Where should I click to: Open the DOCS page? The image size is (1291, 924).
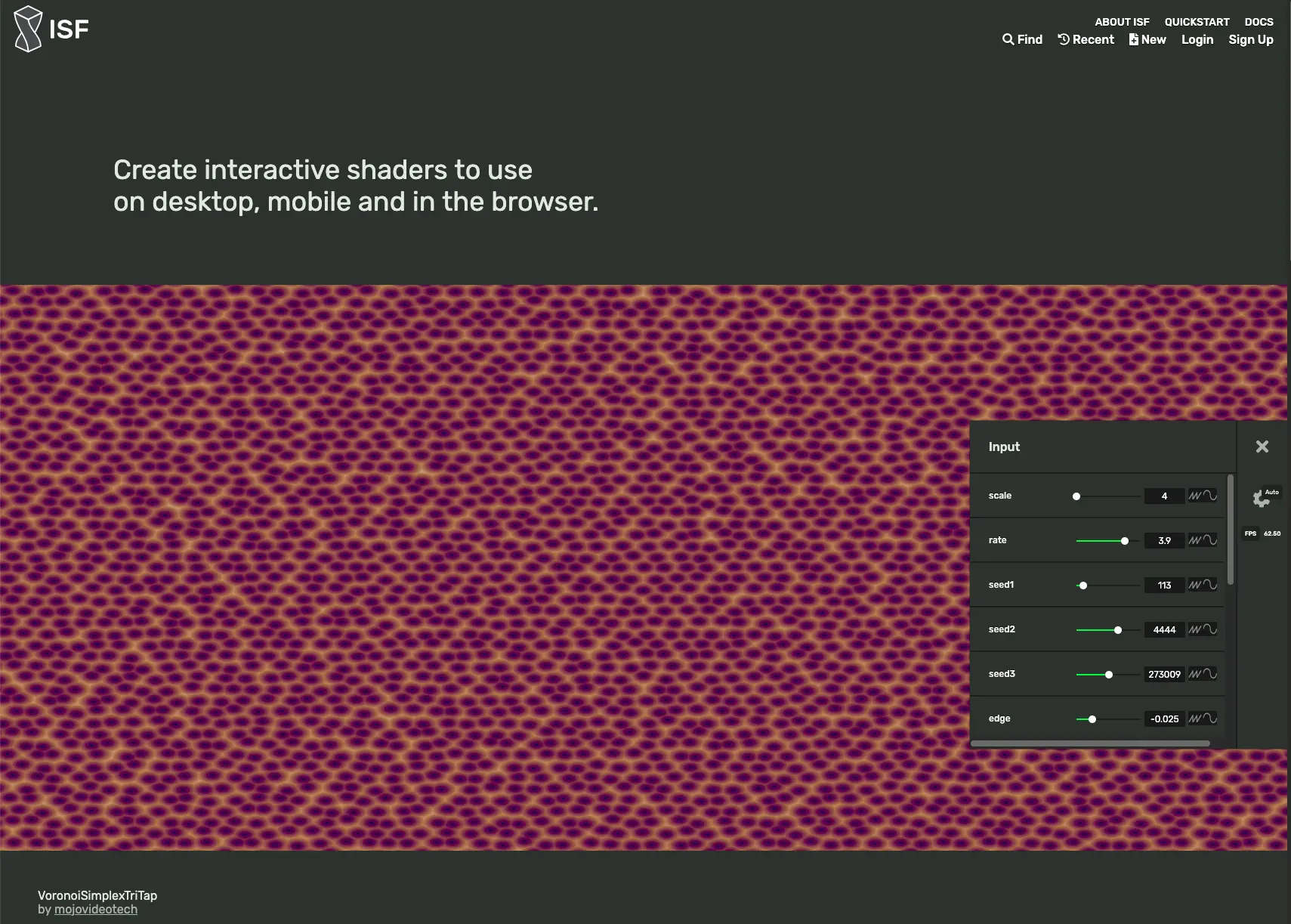click(1259, 22)
